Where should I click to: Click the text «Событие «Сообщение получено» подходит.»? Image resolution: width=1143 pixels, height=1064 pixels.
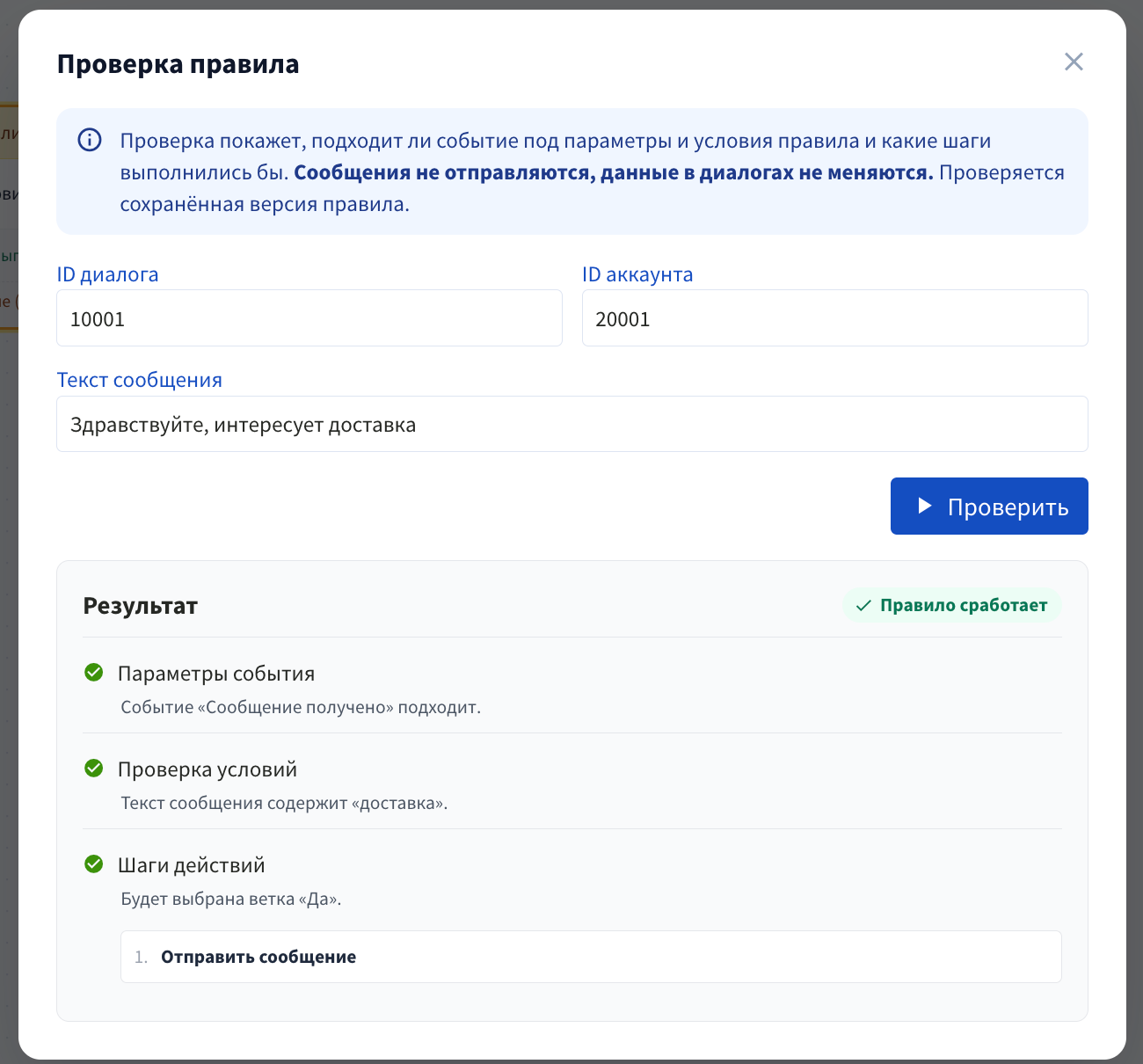301,707
